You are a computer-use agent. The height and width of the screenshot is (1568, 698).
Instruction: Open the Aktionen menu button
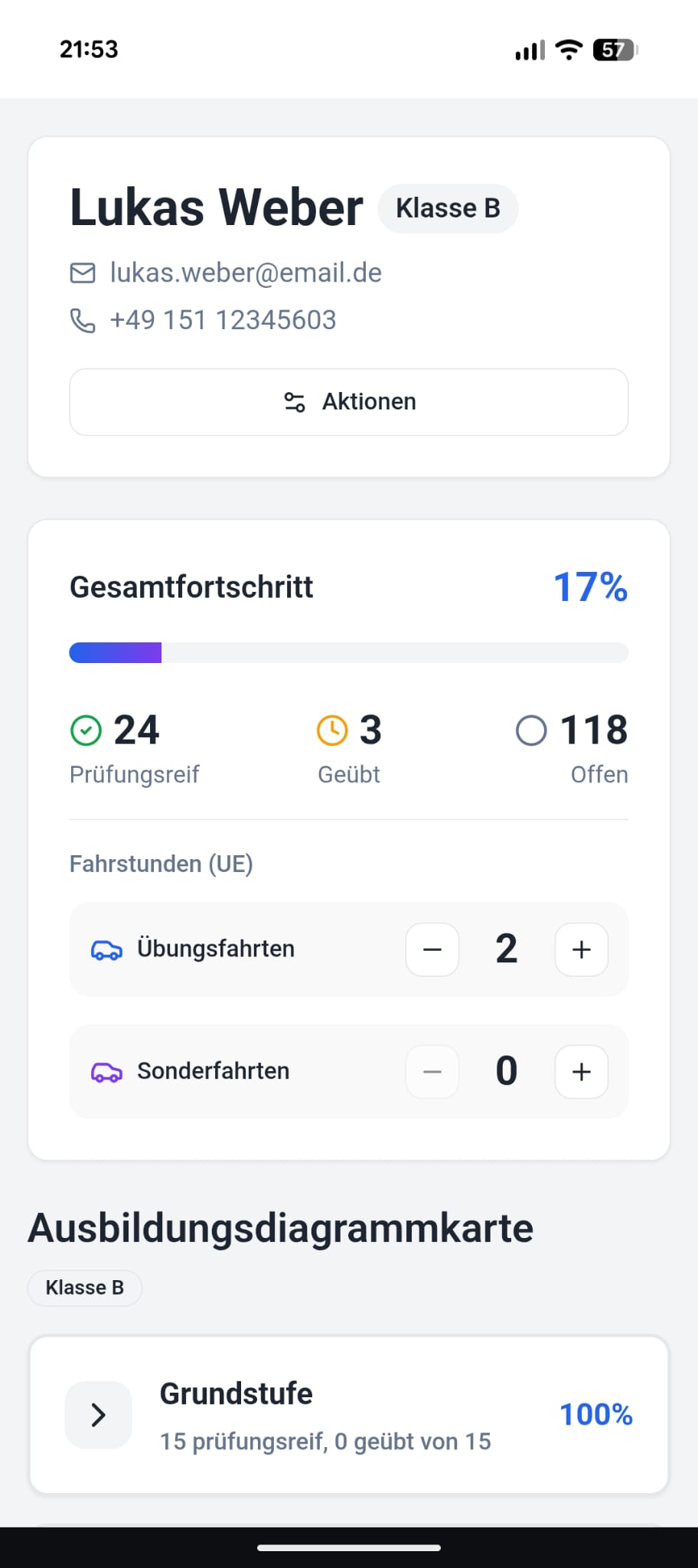349,402
